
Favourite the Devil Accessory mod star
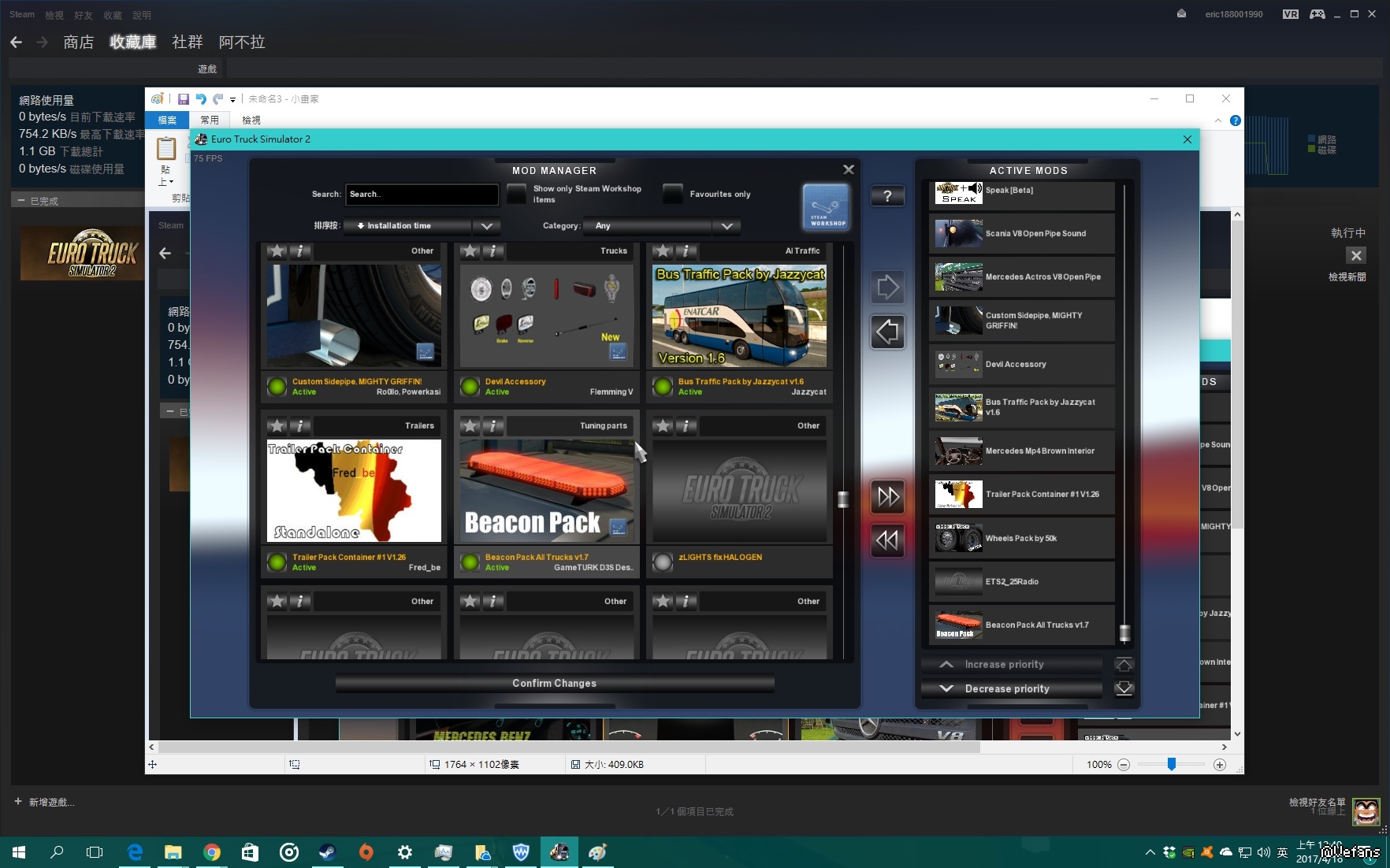tap(470, 251)
